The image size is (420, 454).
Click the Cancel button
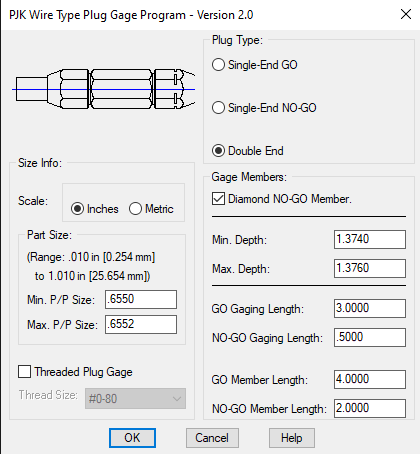click(212, 438)
